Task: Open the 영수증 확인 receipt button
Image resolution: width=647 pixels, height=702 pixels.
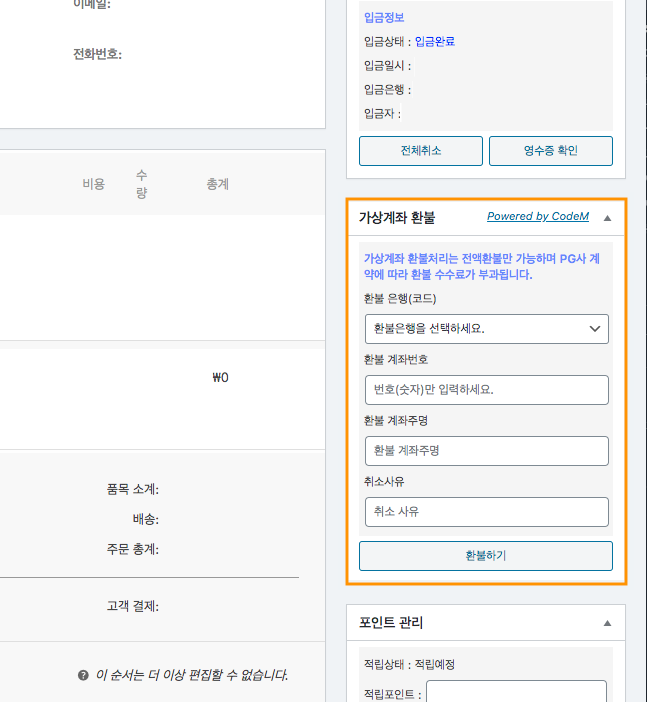Action: [x=551, y=151]
